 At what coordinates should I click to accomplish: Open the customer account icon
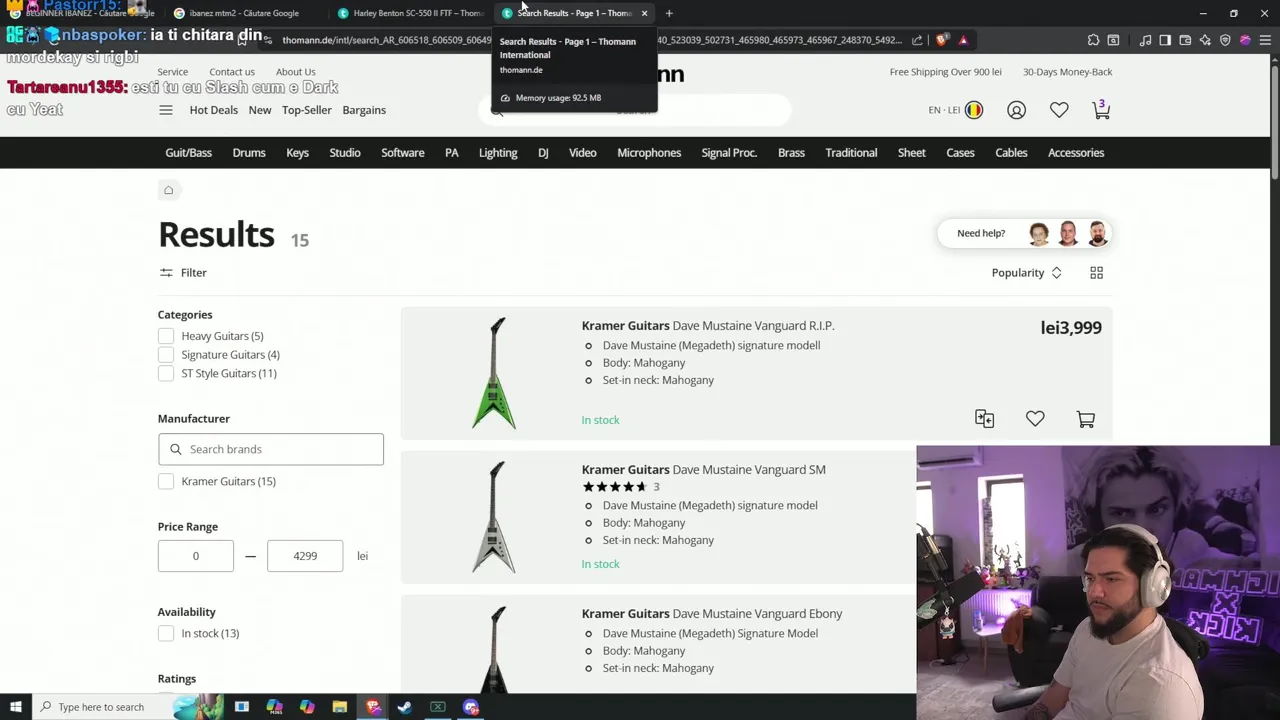(x=1016, y=110)
